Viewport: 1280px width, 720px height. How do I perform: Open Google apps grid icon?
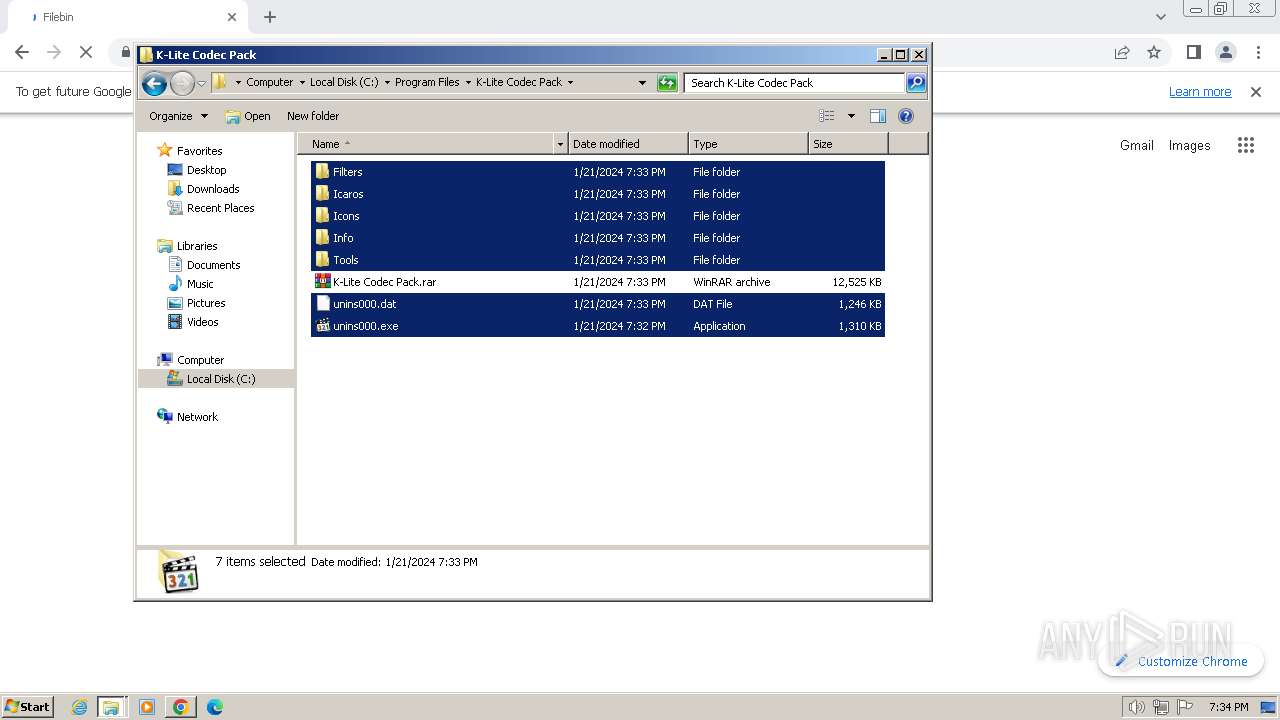tap(1246, 146)
